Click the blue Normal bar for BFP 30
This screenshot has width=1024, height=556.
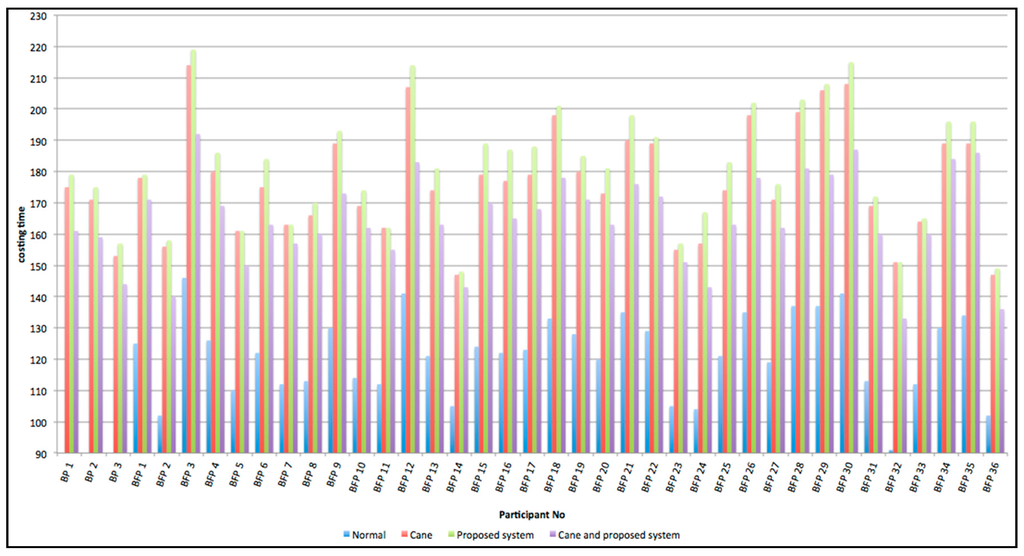(x=842, y=374)
